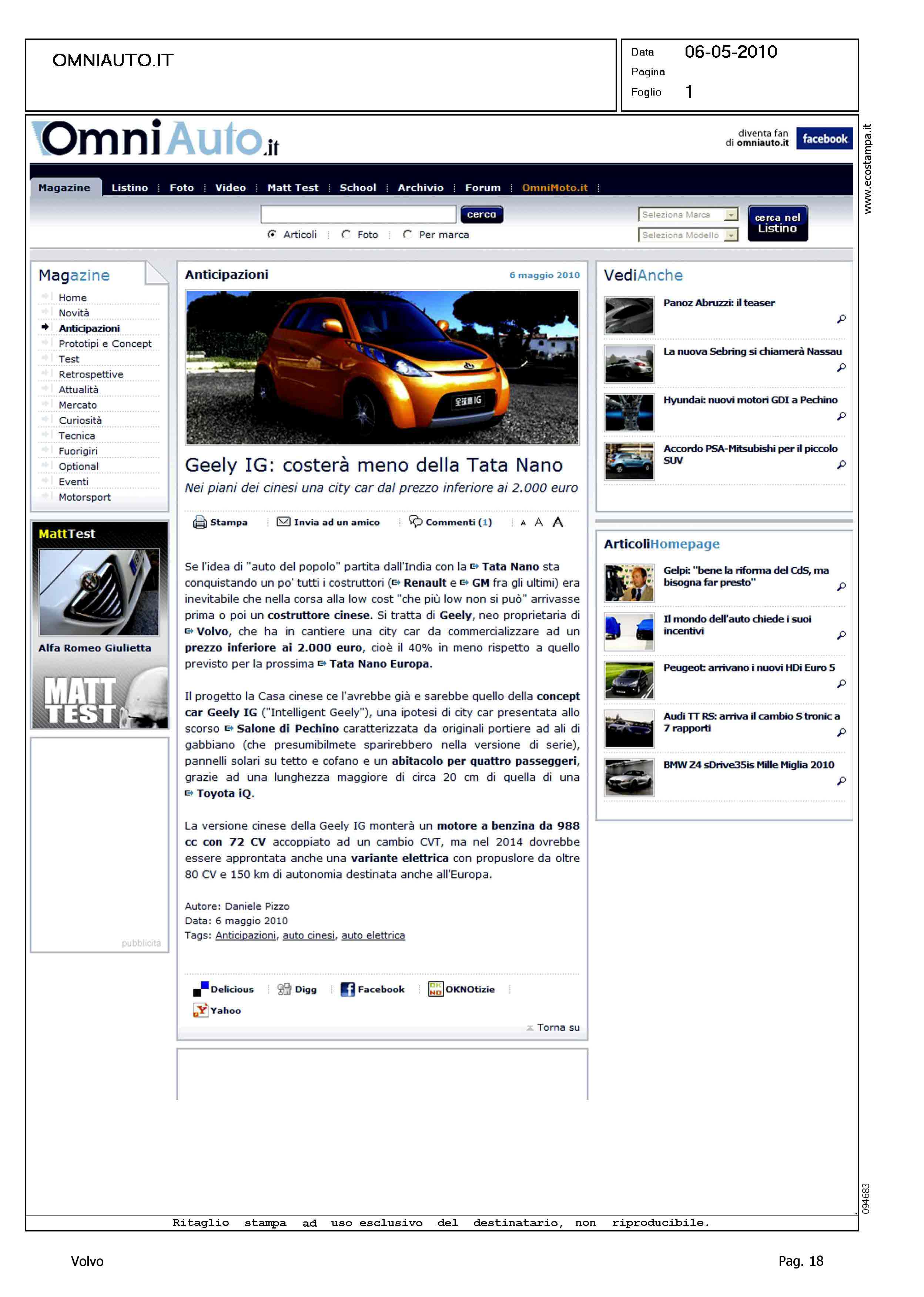Switch to the Matt Test tab
This screenshot has height=1297, width=924.
click(x=292, y=187)
